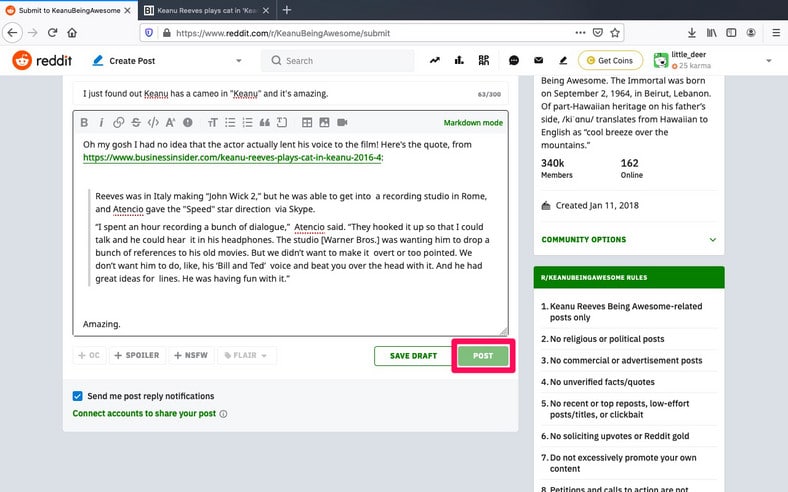Open the OC live streams icon
The image size is (788, 492).
[x=483, y=60]
